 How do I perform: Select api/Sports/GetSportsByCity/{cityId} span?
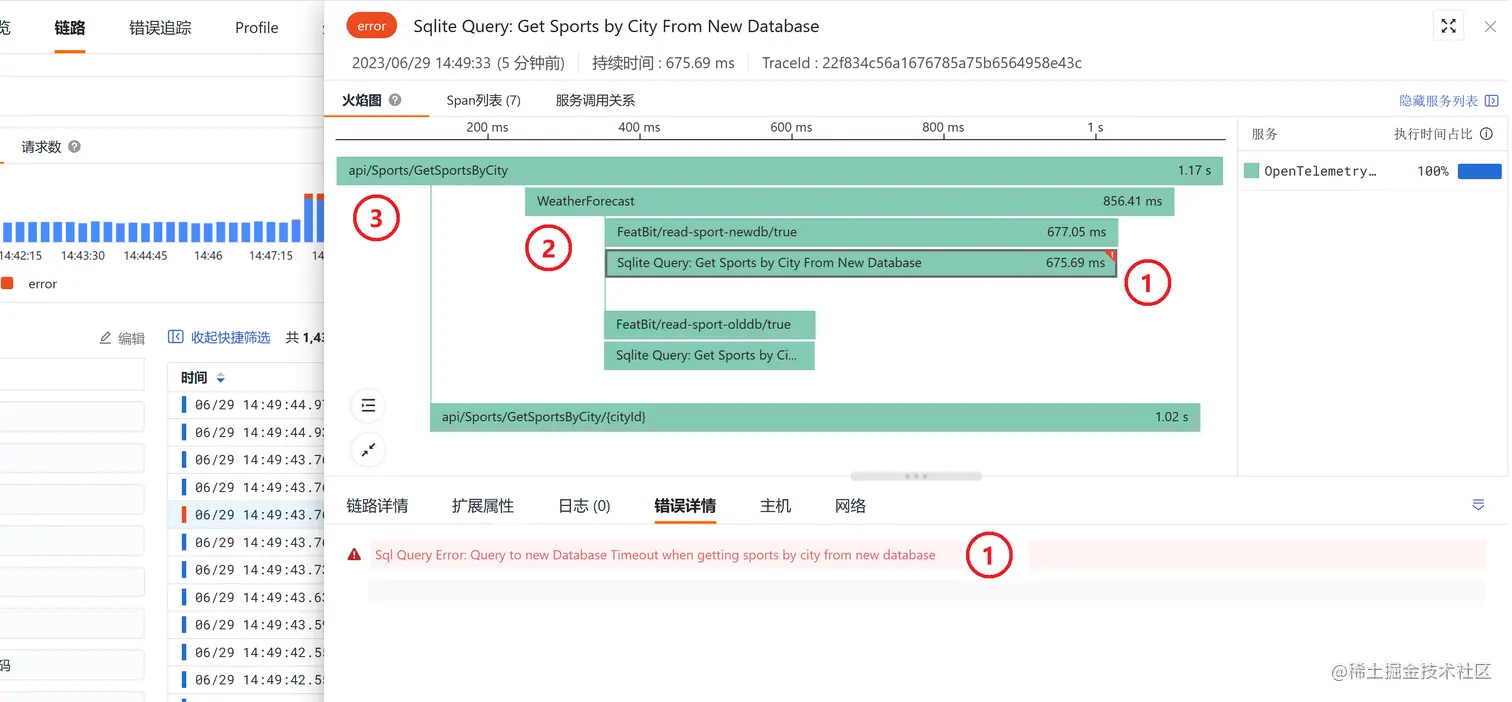point(815,417)
